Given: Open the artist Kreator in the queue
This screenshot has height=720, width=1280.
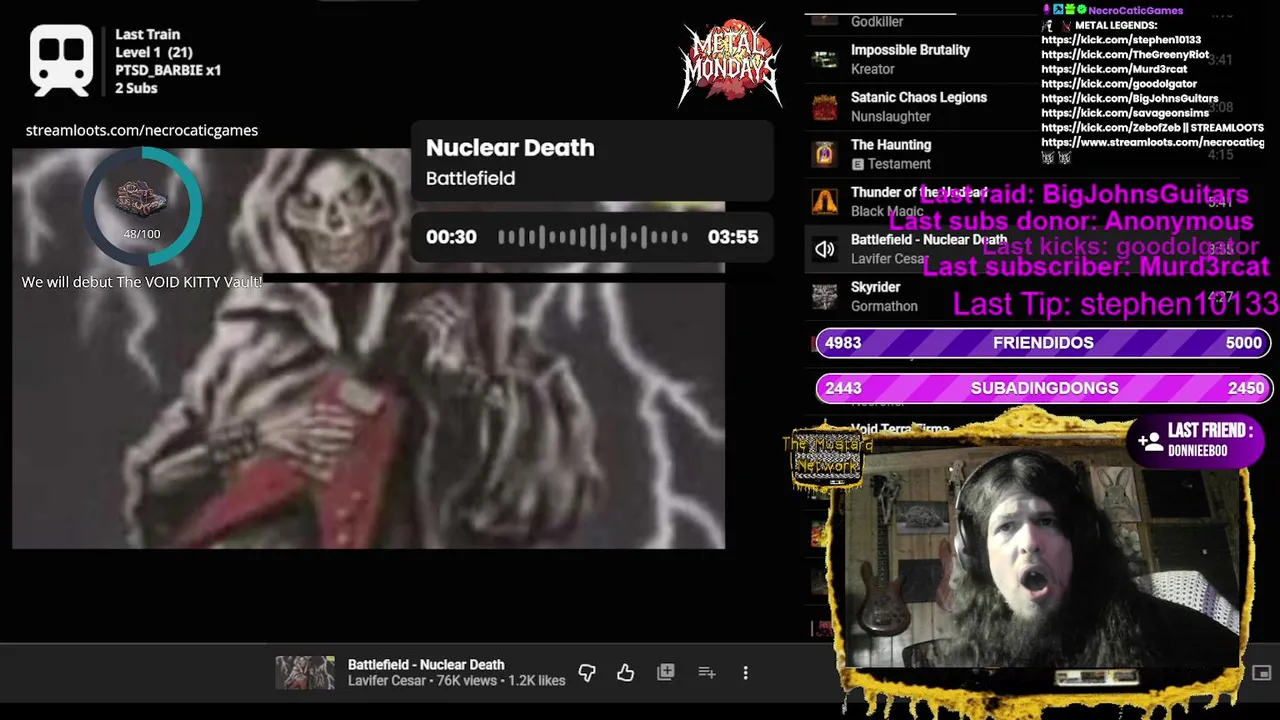Looking at the screenshot, I should pos(872,69).
